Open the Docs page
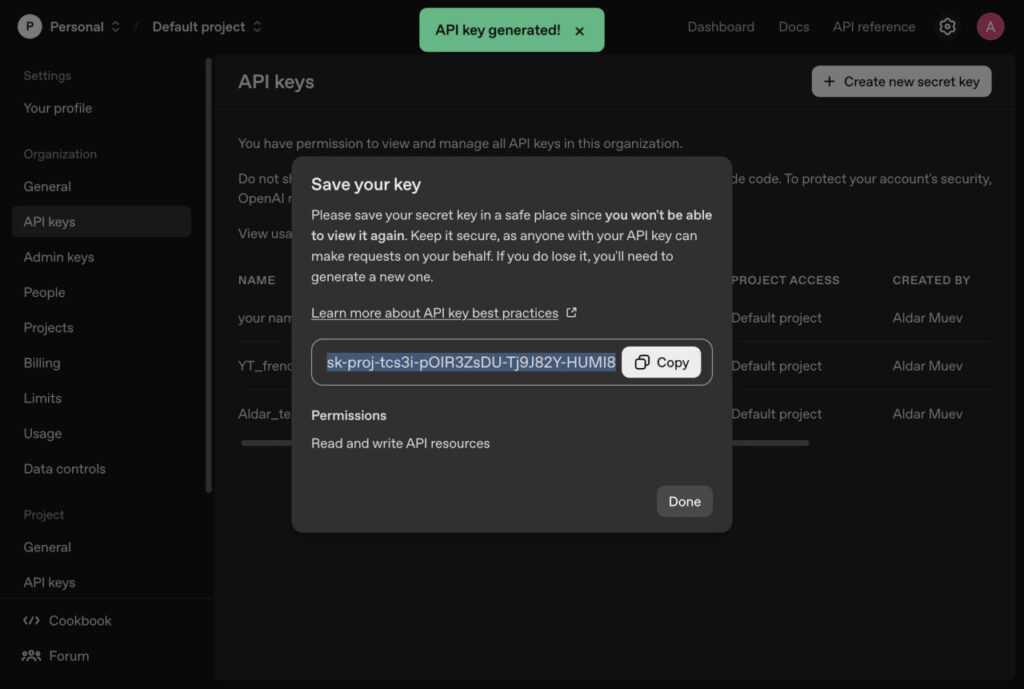The width and height of the screenshot is (1024, 689). [793, 27]
